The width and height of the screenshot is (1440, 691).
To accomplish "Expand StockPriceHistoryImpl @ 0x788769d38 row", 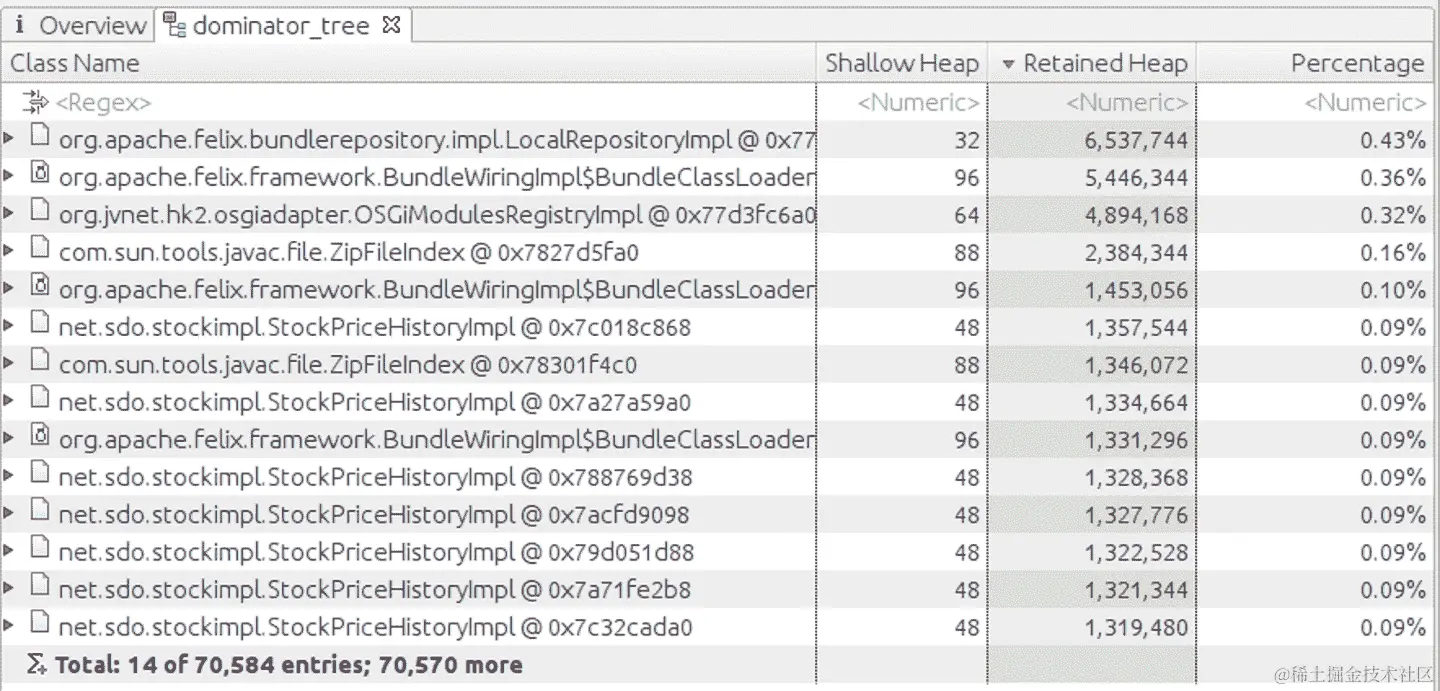I will click(9, 476).
